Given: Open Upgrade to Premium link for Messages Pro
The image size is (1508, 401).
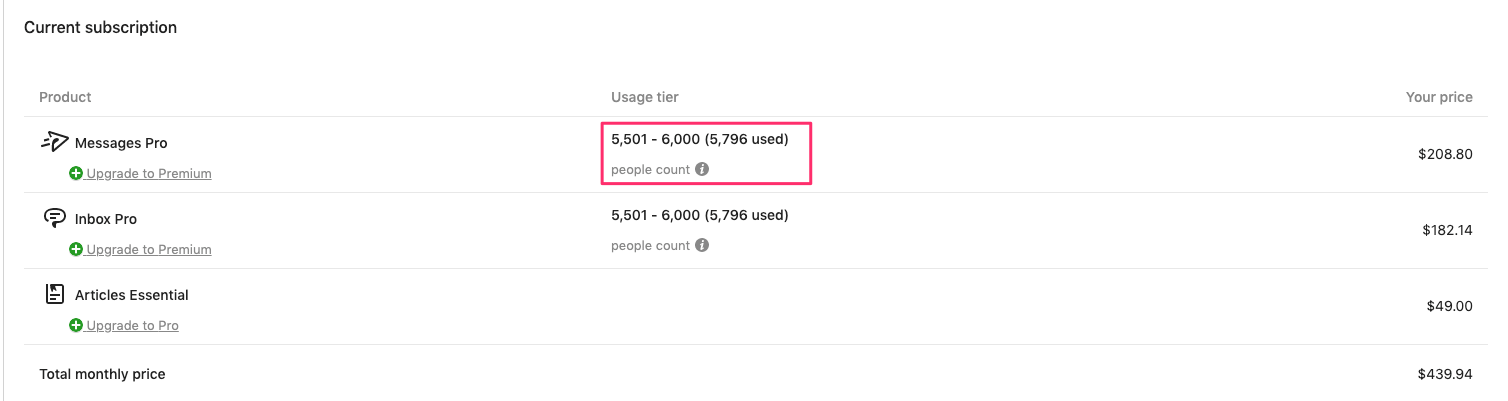Looking at the screenshot, I should (x=149, y=173).
